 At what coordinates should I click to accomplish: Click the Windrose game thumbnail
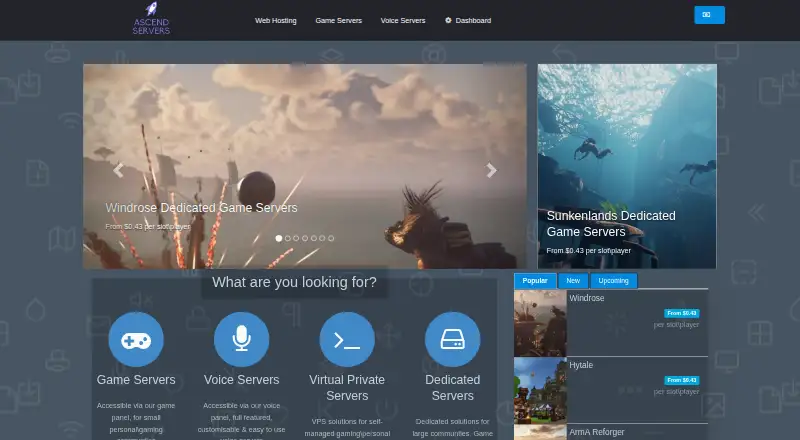(540, 323)
